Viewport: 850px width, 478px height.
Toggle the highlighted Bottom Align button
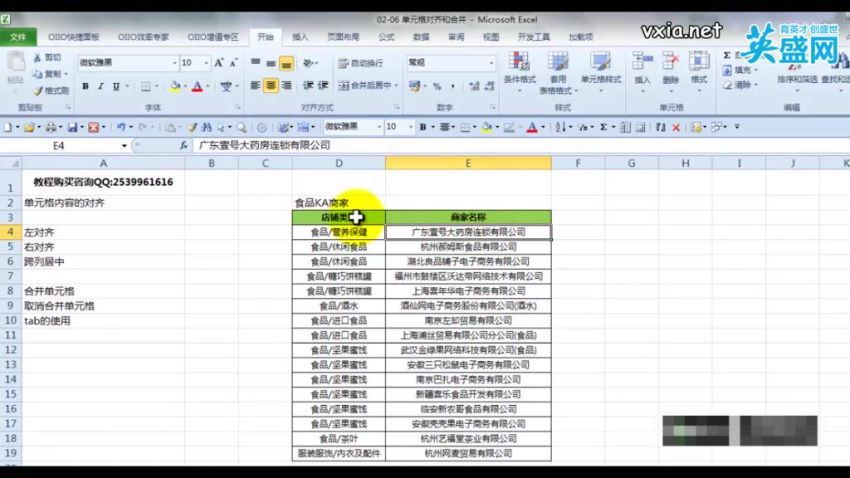tap(286, 64)
